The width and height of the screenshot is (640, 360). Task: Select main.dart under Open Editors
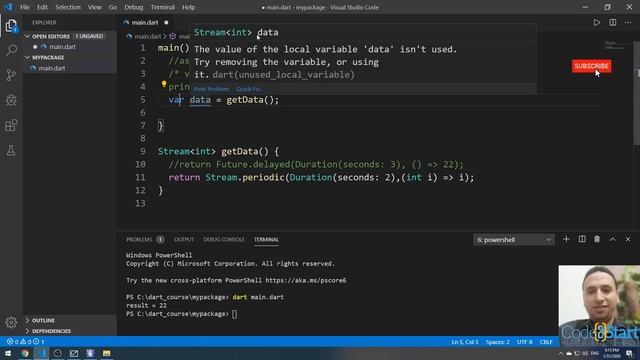tap(62, 47)
